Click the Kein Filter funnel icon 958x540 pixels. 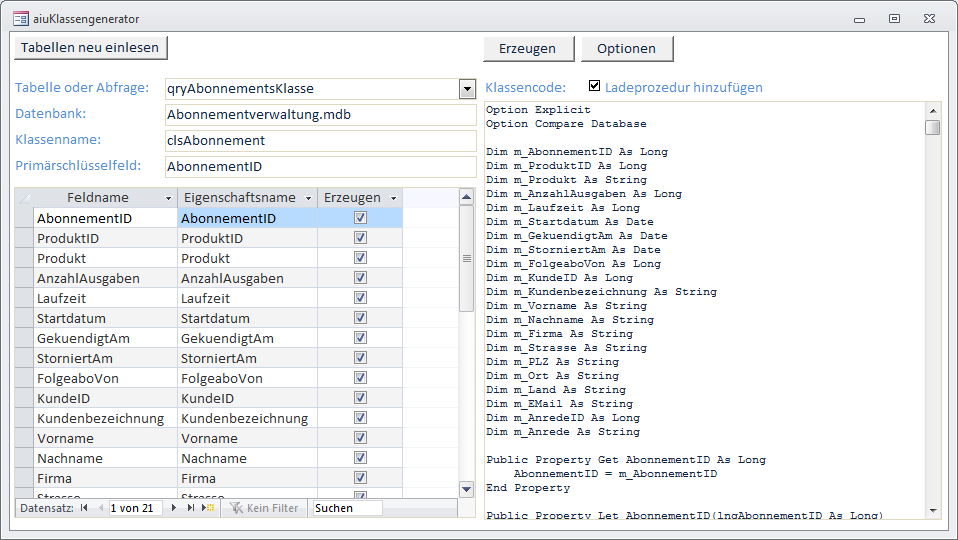click(236, 508)
